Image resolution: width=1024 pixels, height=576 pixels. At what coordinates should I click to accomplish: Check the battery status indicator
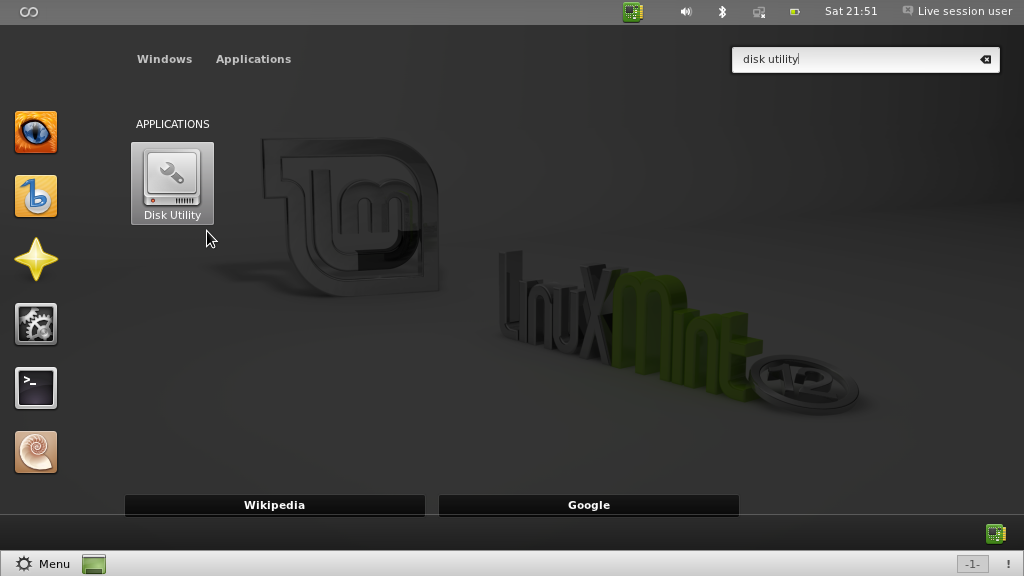coord(795,12)
